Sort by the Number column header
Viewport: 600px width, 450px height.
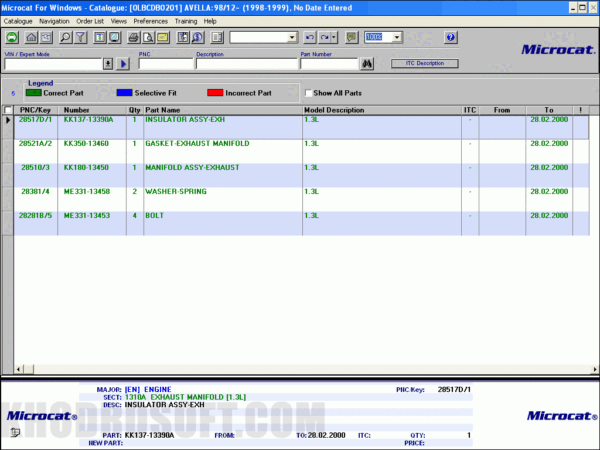92,110
